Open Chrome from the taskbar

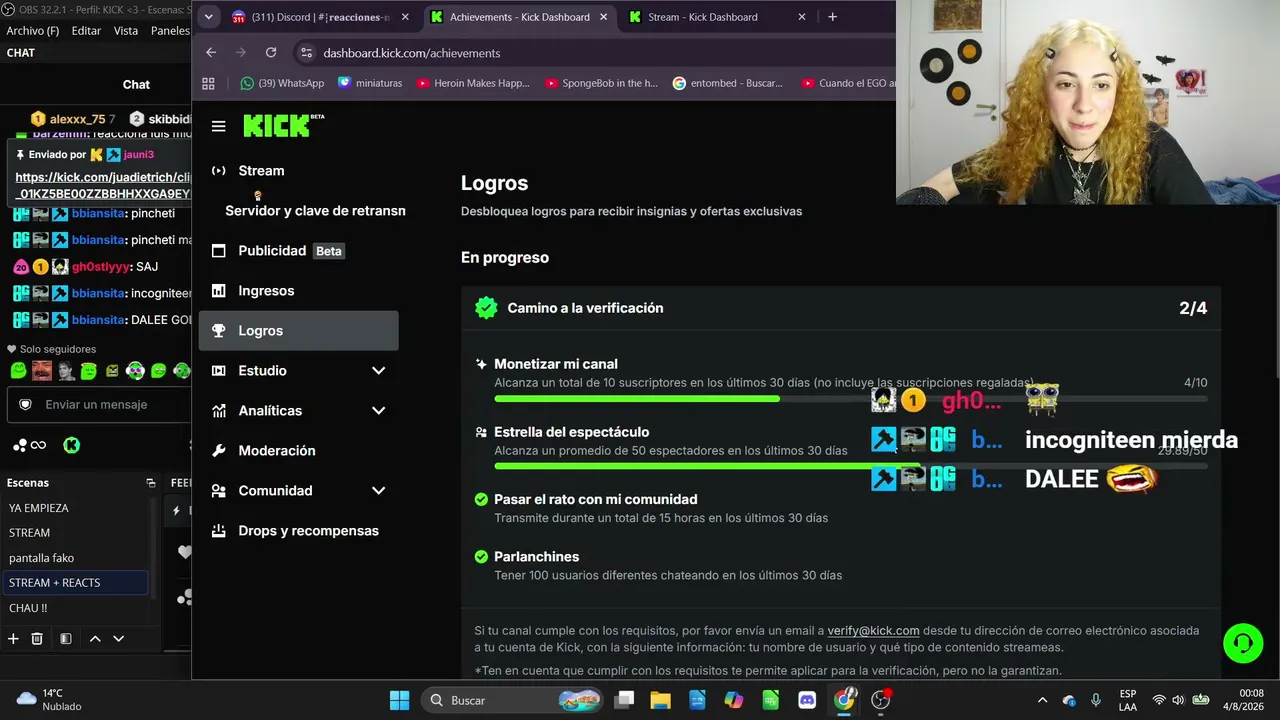tap(844, 700)
